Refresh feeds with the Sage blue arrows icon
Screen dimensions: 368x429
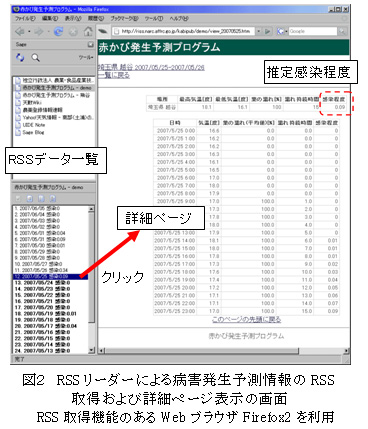20,58
